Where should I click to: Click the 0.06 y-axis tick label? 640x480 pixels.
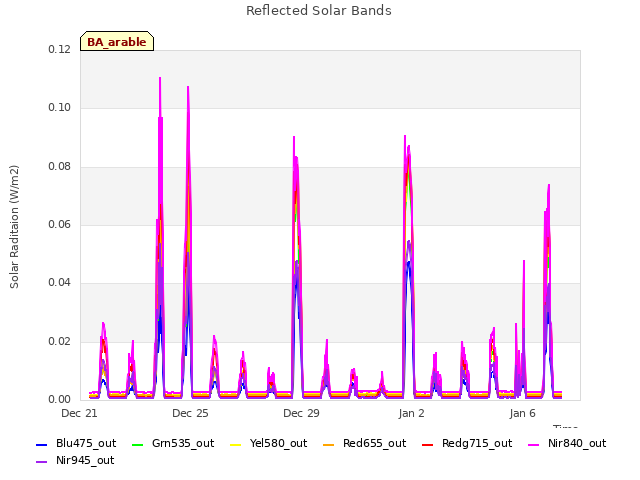tap(60, 224)
